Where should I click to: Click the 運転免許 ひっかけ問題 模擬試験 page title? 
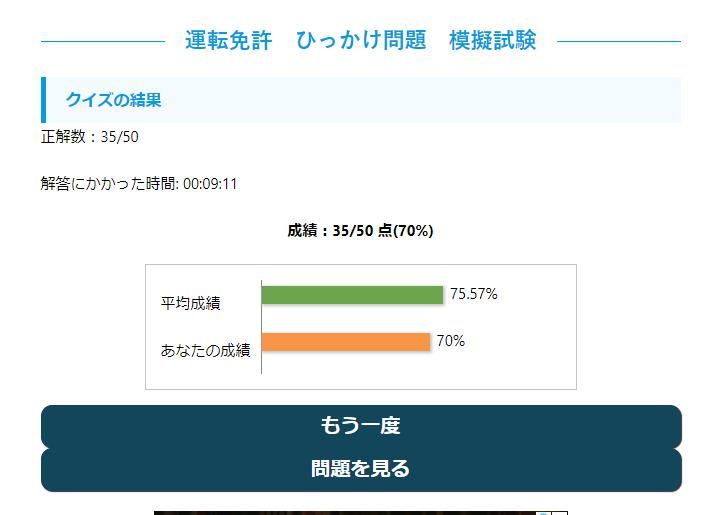360,40
